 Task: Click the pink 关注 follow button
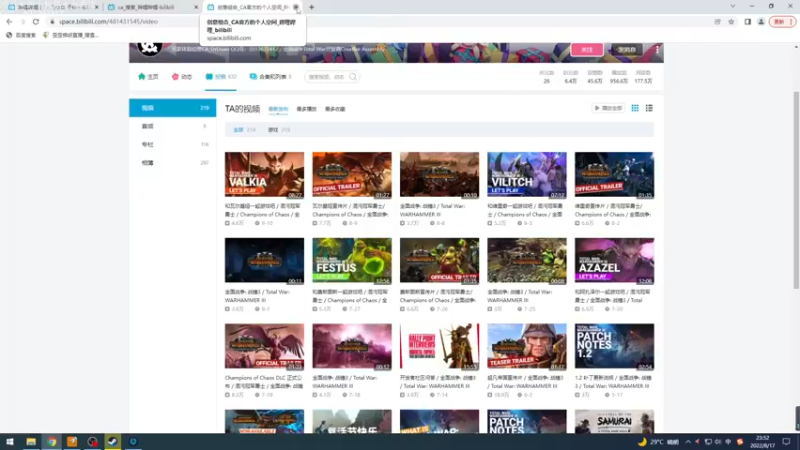[587, 49]
